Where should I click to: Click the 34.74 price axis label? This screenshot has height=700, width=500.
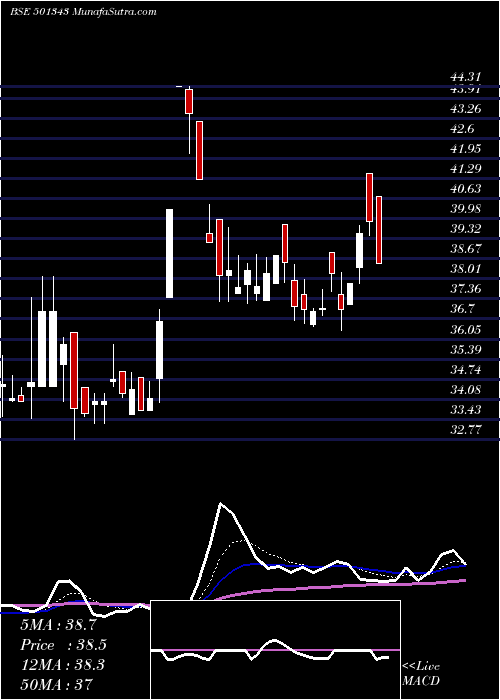(x=466, y=370)
